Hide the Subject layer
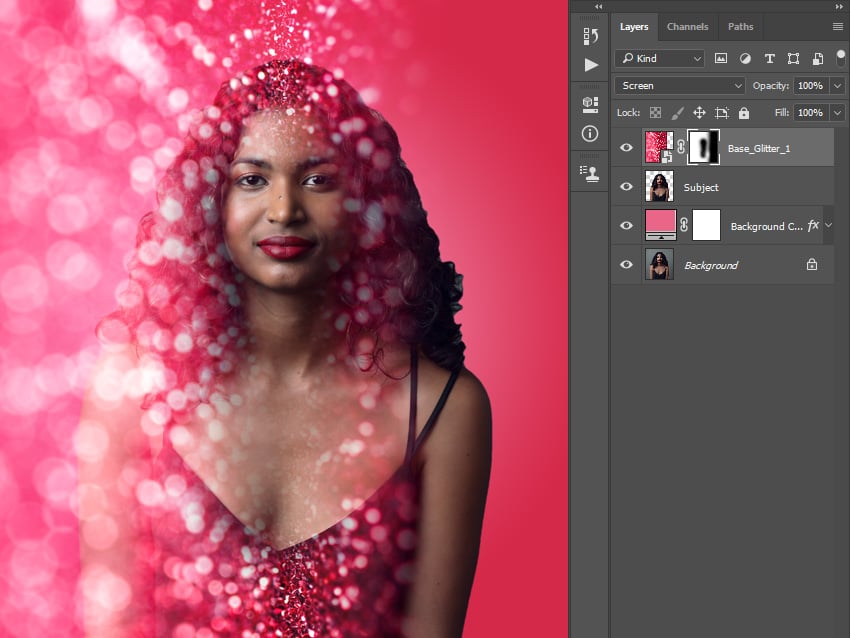Screen dimensions: 850x638 click(x=627, y=187)
